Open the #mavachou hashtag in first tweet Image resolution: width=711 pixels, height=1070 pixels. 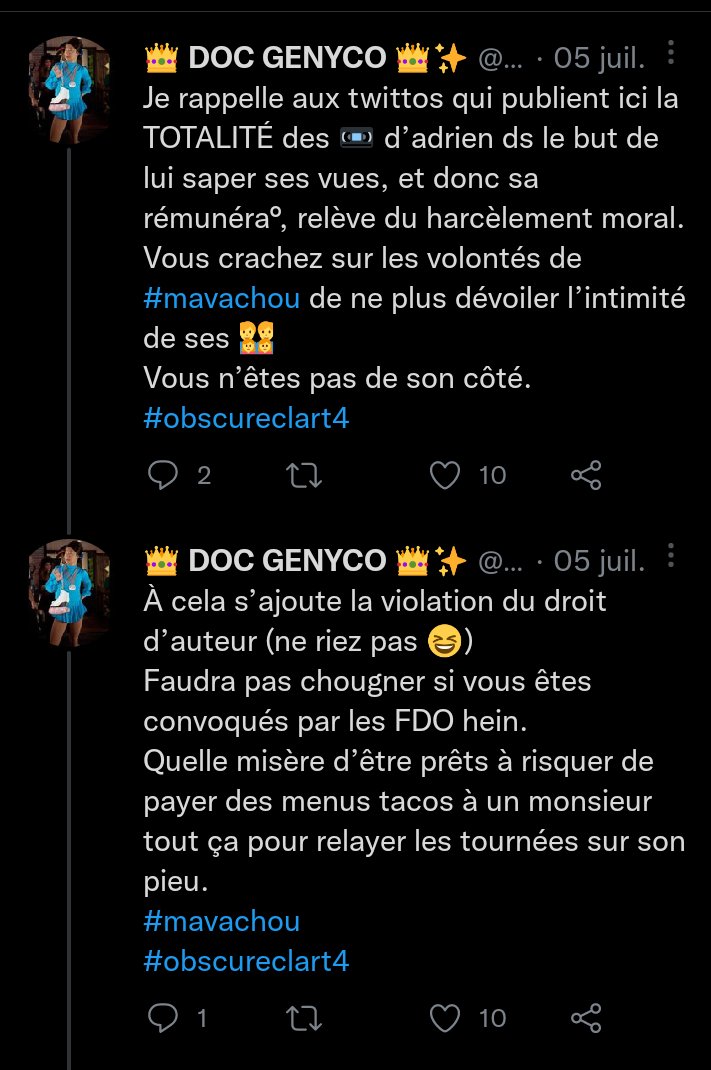tap(220, 300)
